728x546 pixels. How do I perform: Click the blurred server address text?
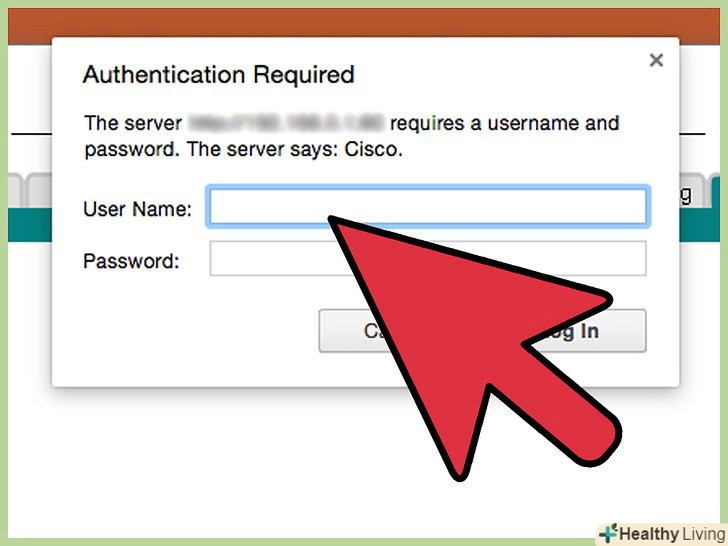coord(286,123)
